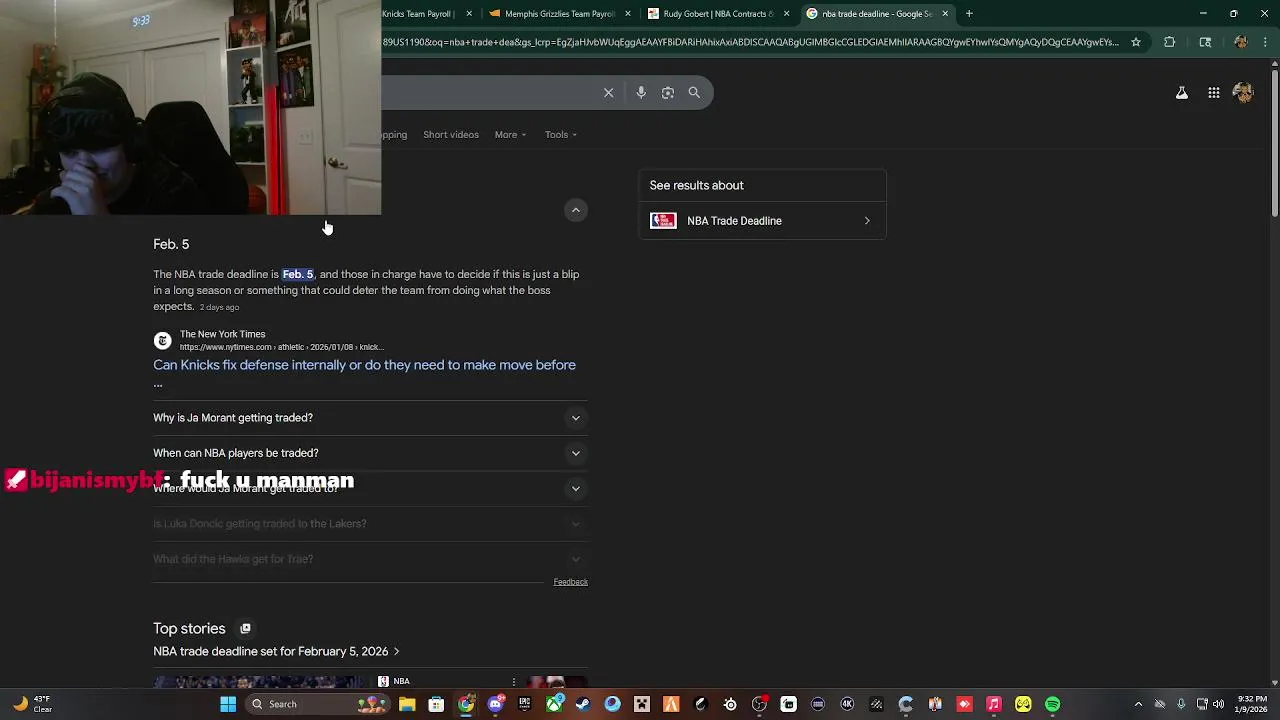Click the Chrome taskbar icon
This screenshot has height=720, width=1280.
click(466, 704)
